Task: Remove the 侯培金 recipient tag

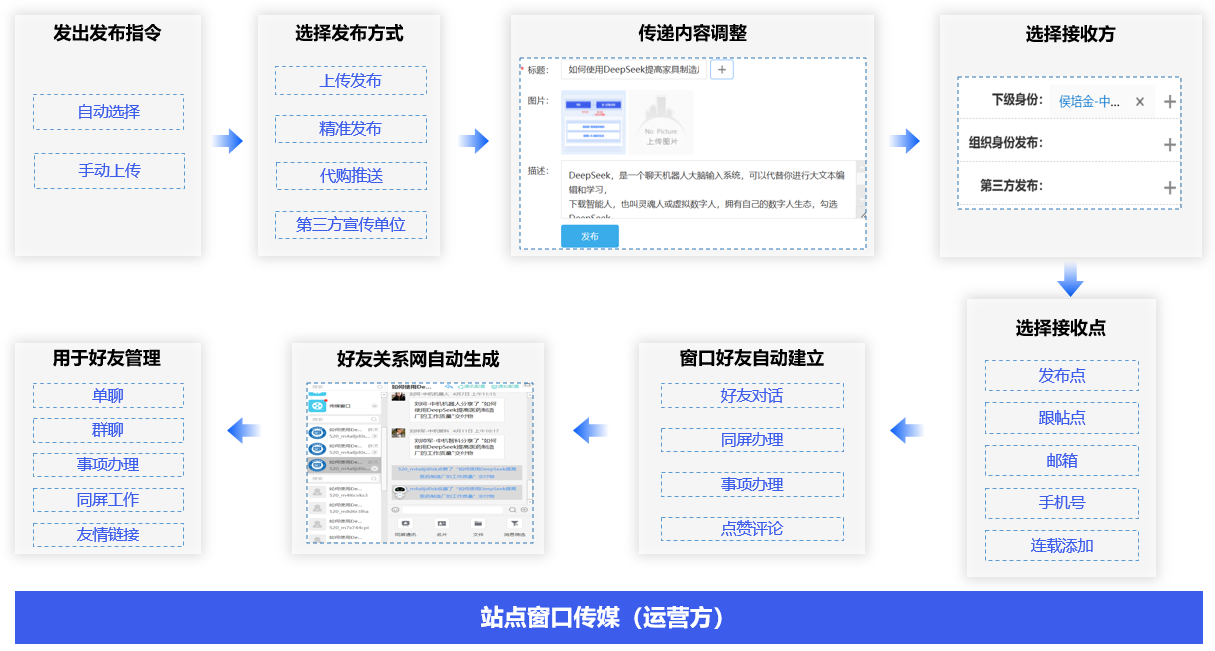Action: [x=1139, y=101]
